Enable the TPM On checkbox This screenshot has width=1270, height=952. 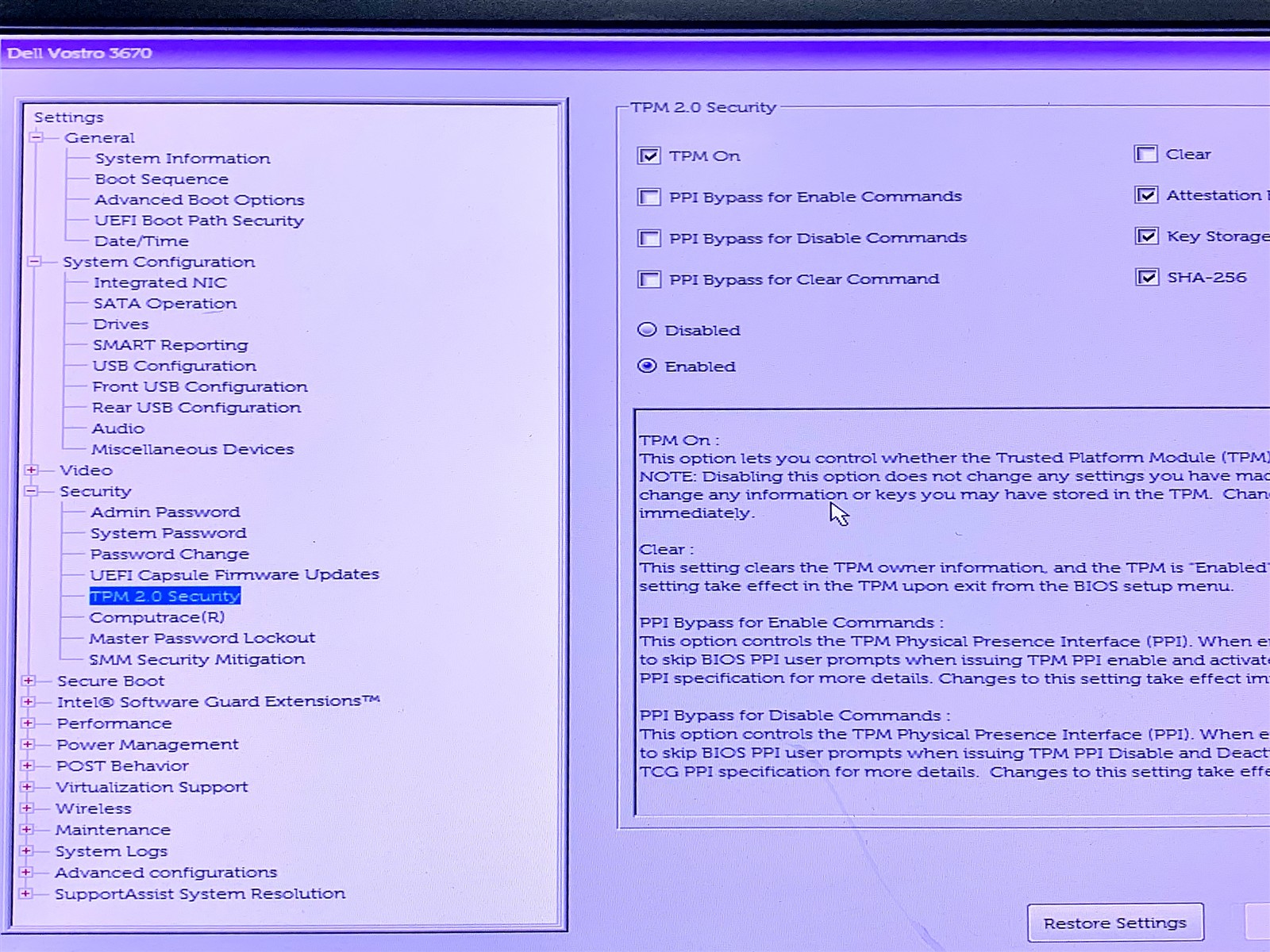tap(648, 156)
